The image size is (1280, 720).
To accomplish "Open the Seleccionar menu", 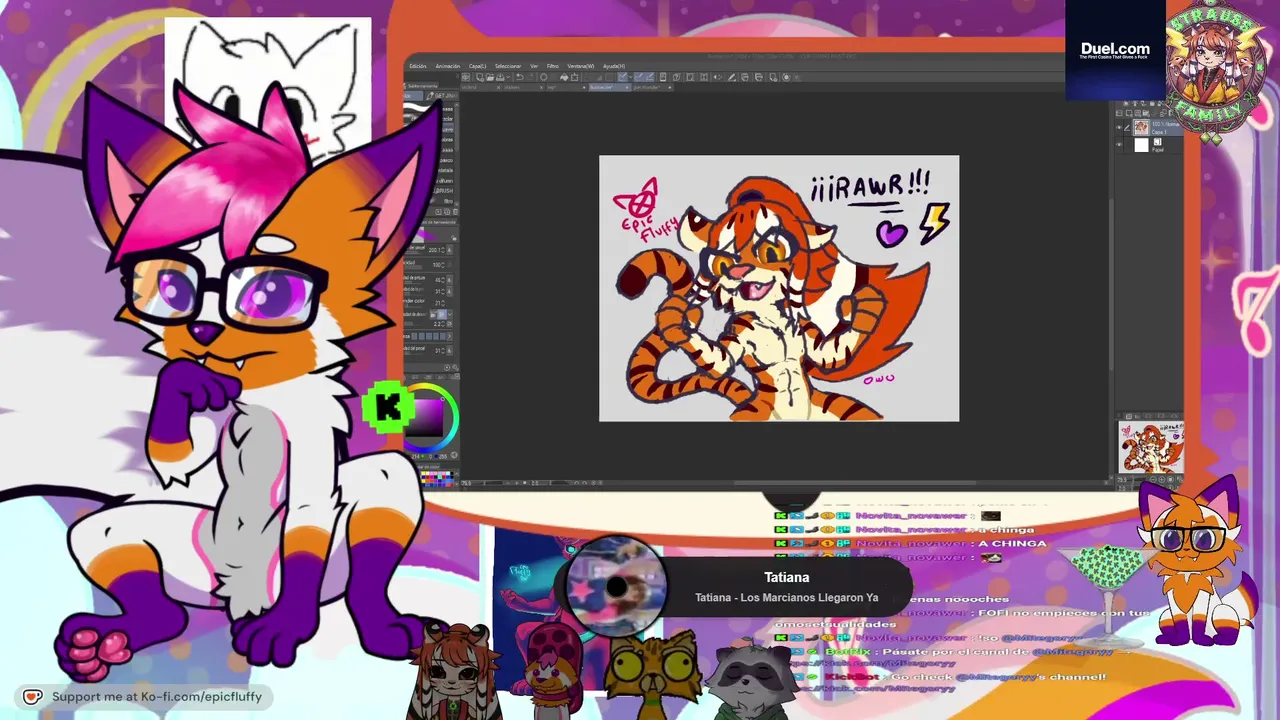I will coord(508,66).
